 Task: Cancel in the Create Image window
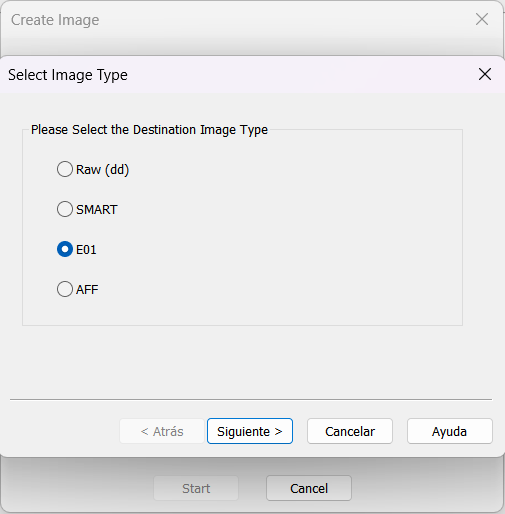click(x=309, y=488)
